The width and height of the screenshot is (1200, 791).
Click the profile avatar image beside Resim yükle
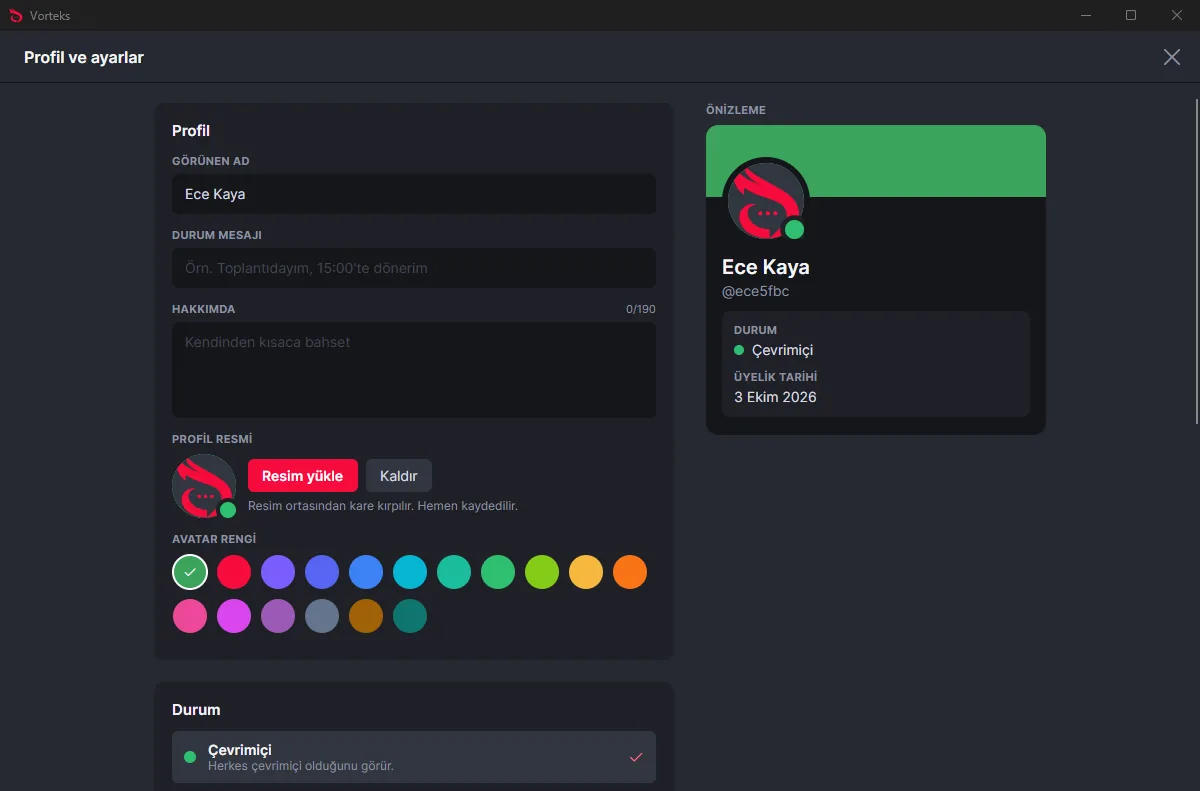click(x=204, y=486)
